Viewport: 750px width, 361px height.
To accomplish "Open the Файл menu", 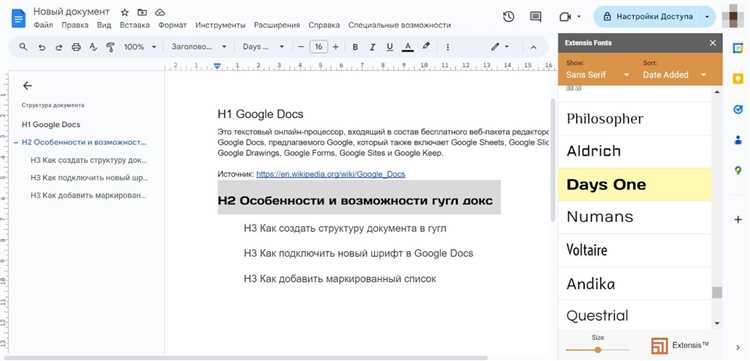I will (44, 25).
